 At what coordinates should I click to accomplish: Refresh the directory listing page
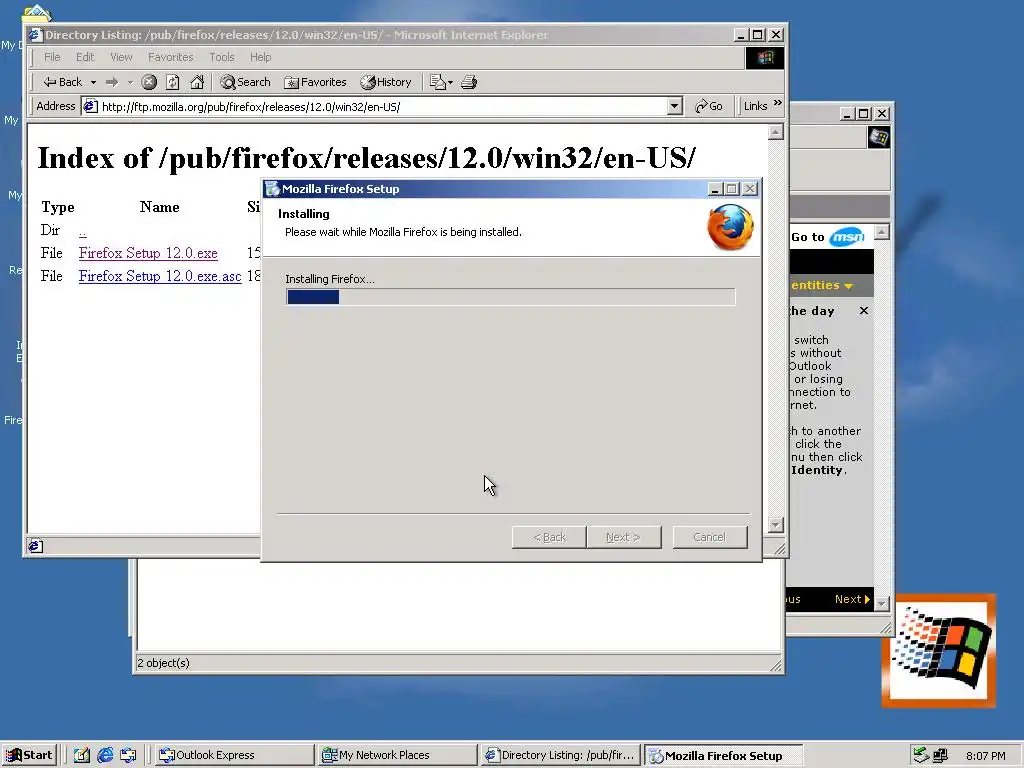click(172, 82)
